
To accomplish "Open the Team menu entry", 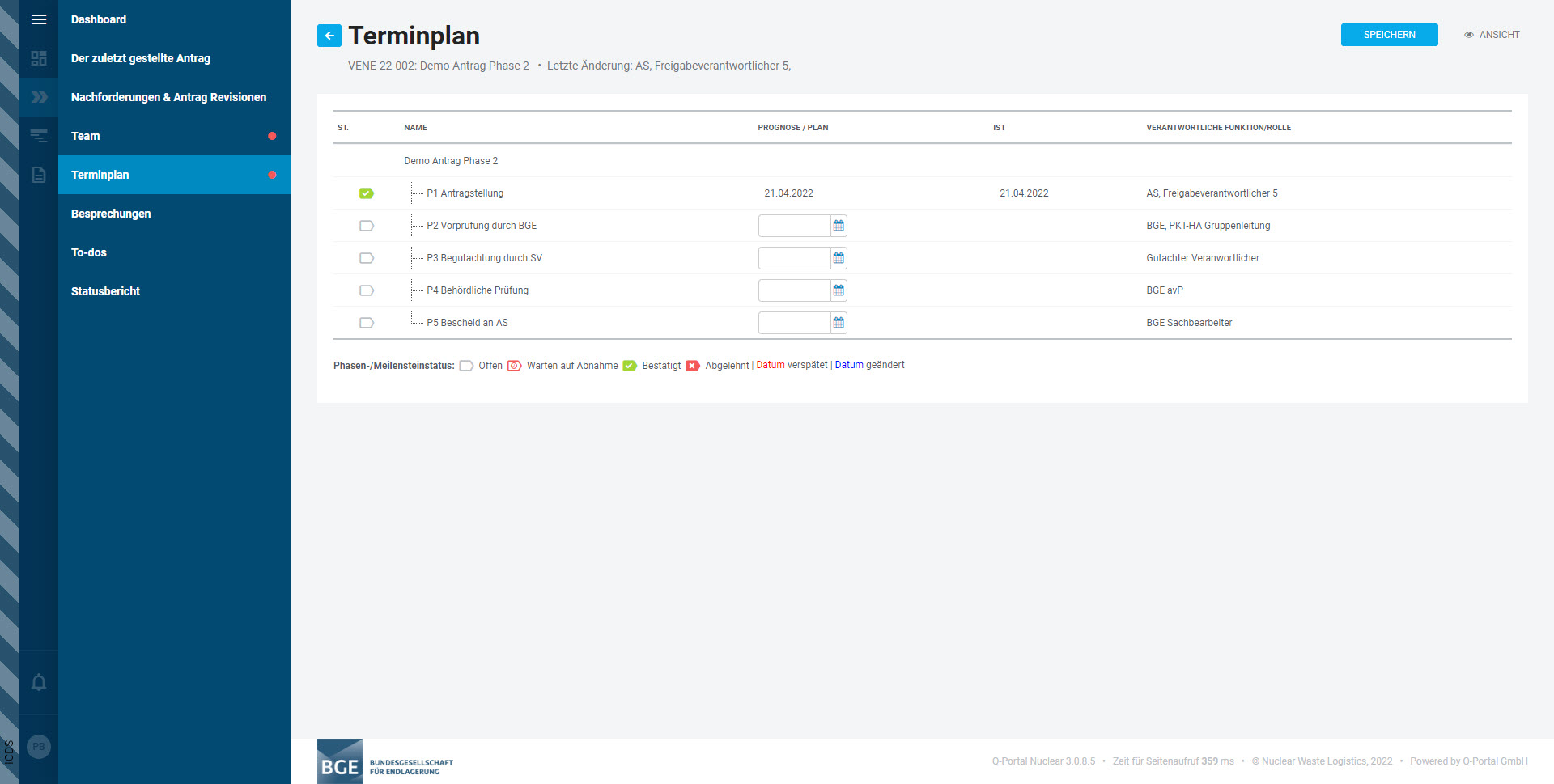I will [x=86, y=136].
